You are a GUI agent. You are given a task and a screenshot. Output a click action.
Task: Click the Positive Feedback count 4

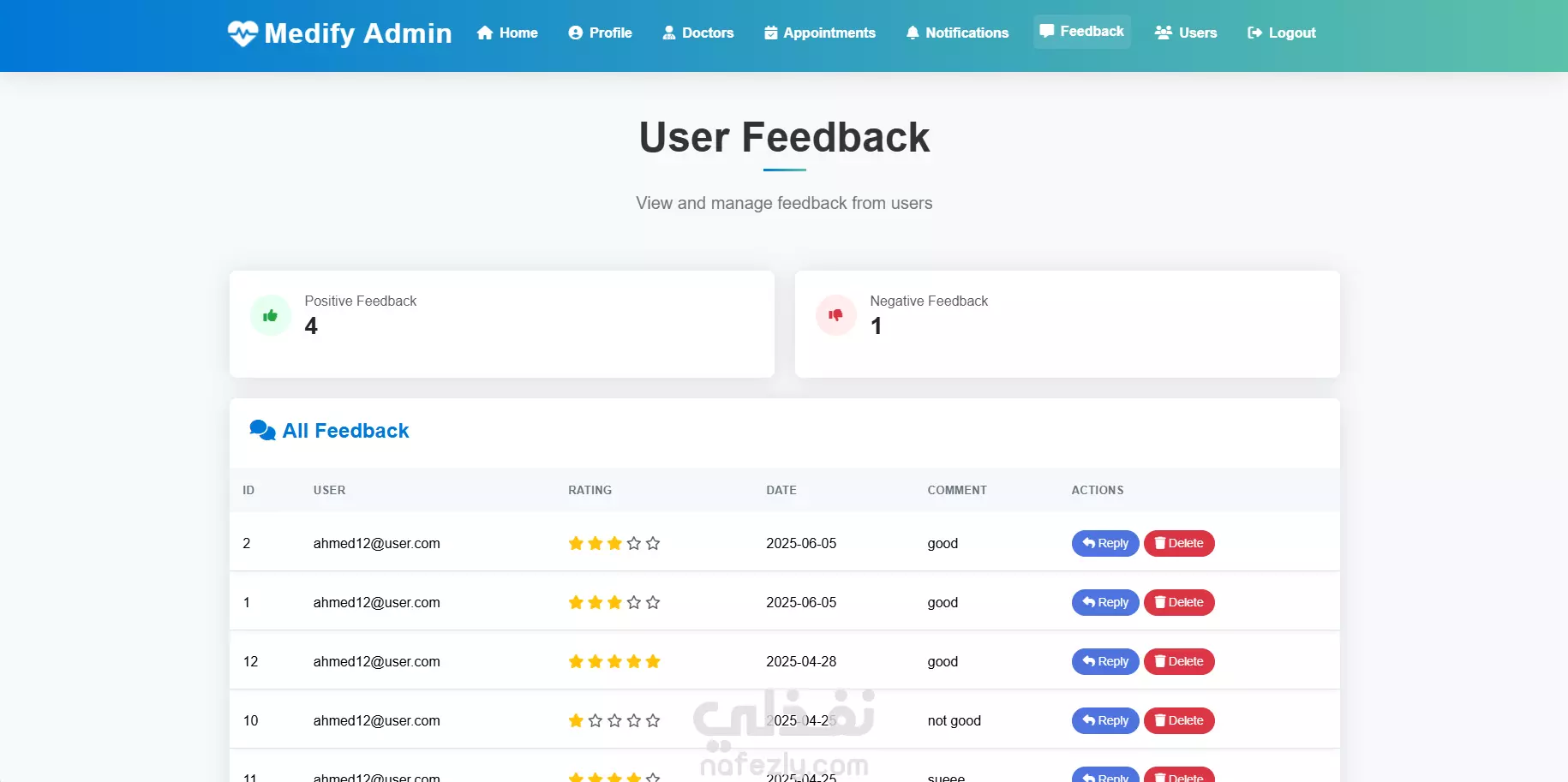tap(311, 326)
